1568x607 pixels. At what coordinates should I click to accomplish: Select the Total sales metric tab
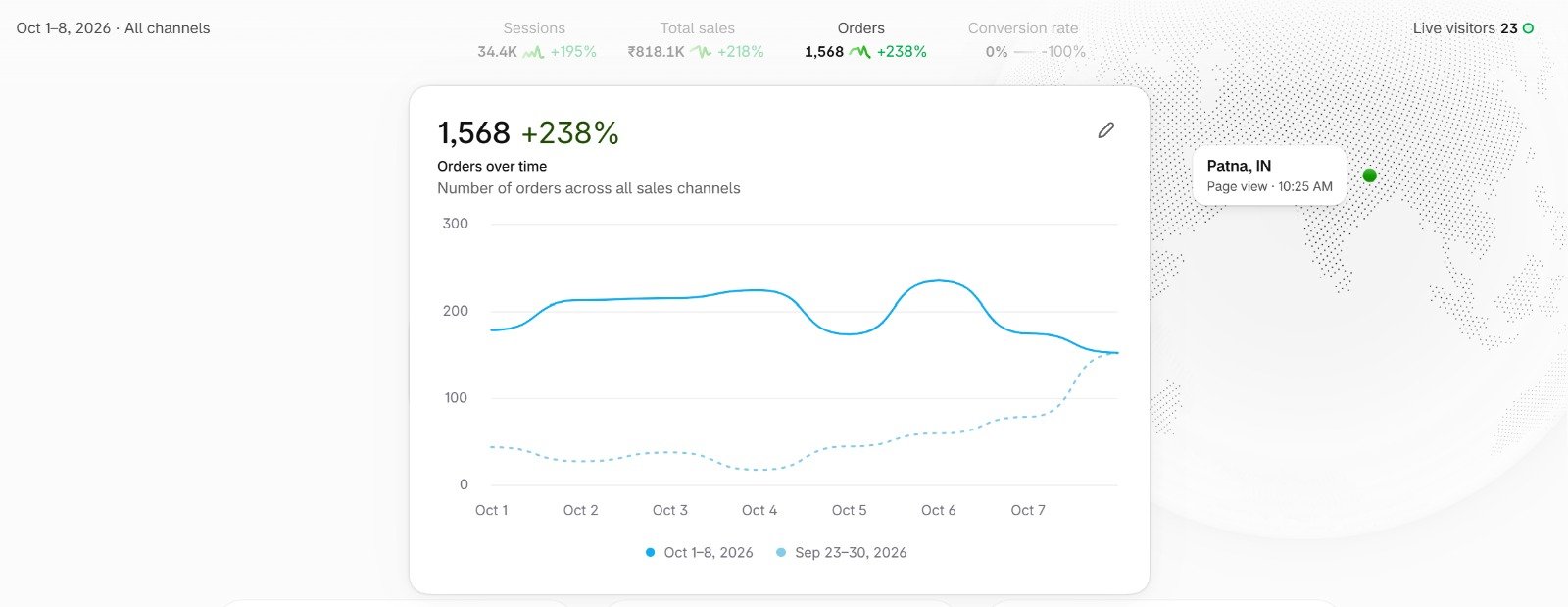[697, 40]
